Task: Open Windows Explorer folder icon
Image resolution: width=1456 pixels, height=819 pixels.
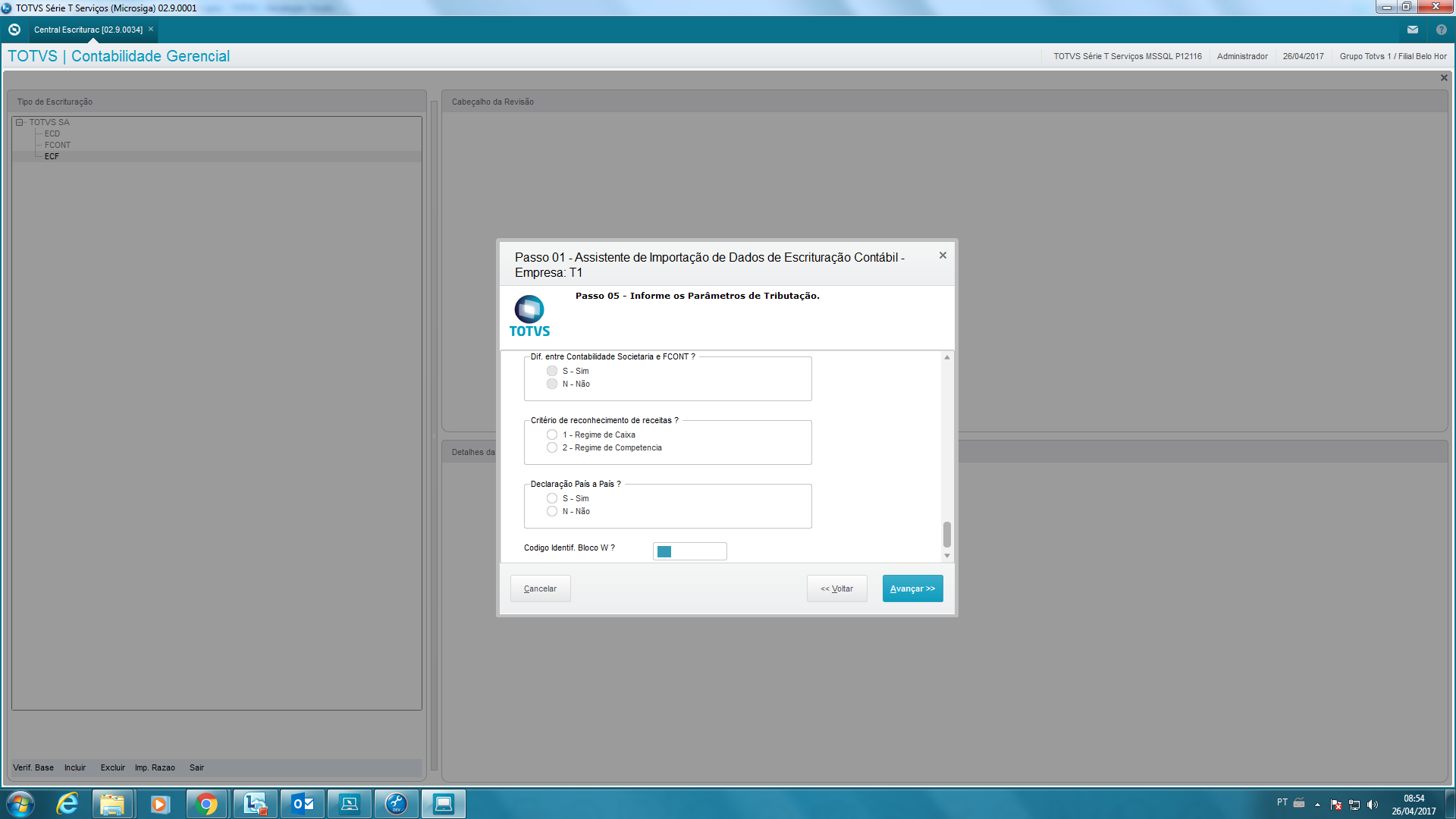Action: click(112, 804)
